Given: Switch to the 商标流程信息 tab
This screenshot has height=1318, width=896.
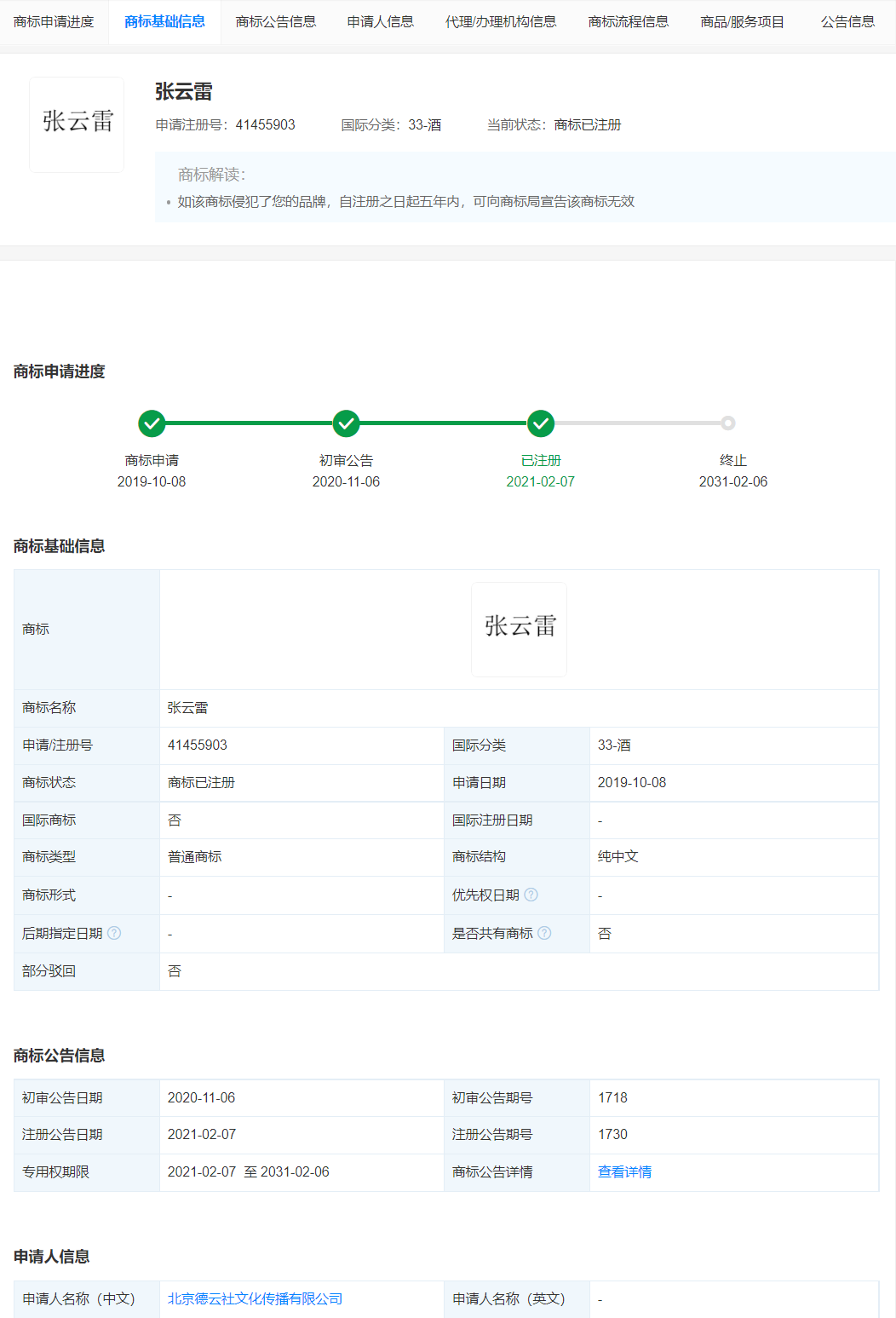Looking at the screenshot, I should (x=629, y=22).
